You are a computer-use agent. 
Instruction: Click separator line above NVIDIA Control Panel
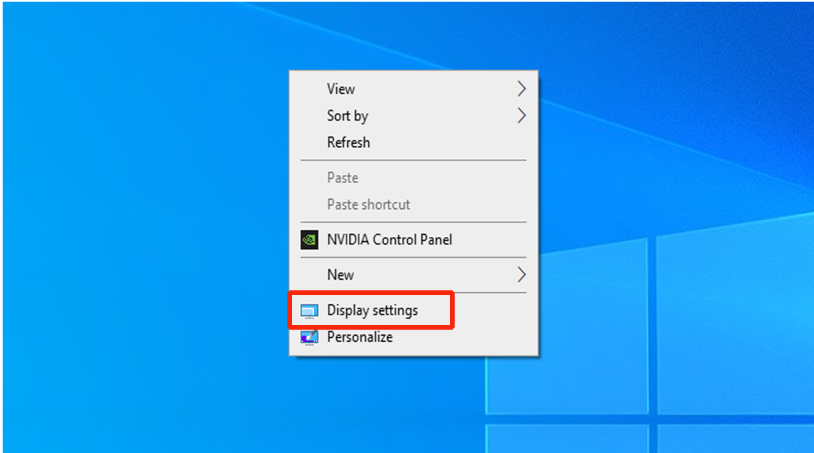click(x=414, y=222)
